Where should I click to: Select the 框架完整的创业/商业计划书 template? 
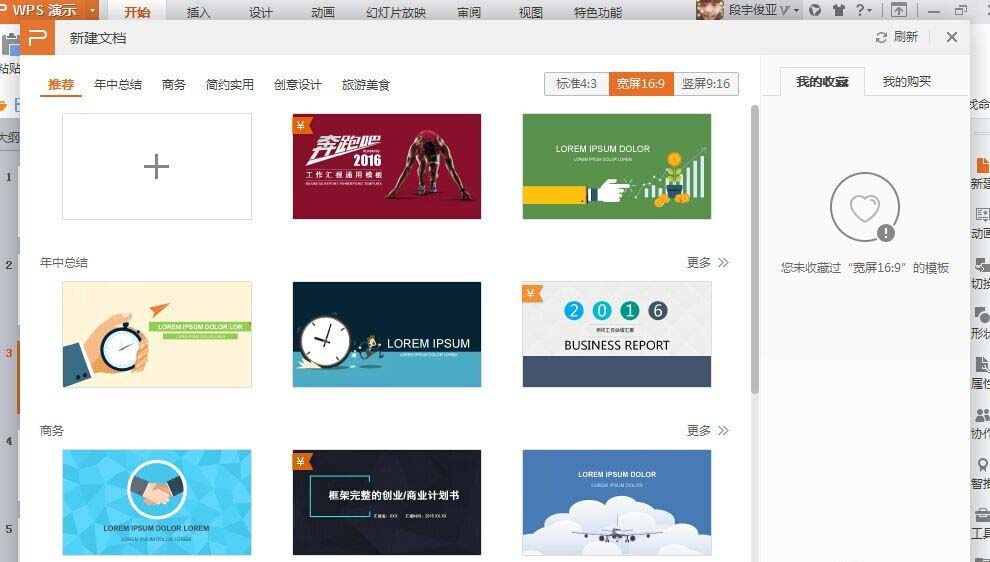[387, 503]
